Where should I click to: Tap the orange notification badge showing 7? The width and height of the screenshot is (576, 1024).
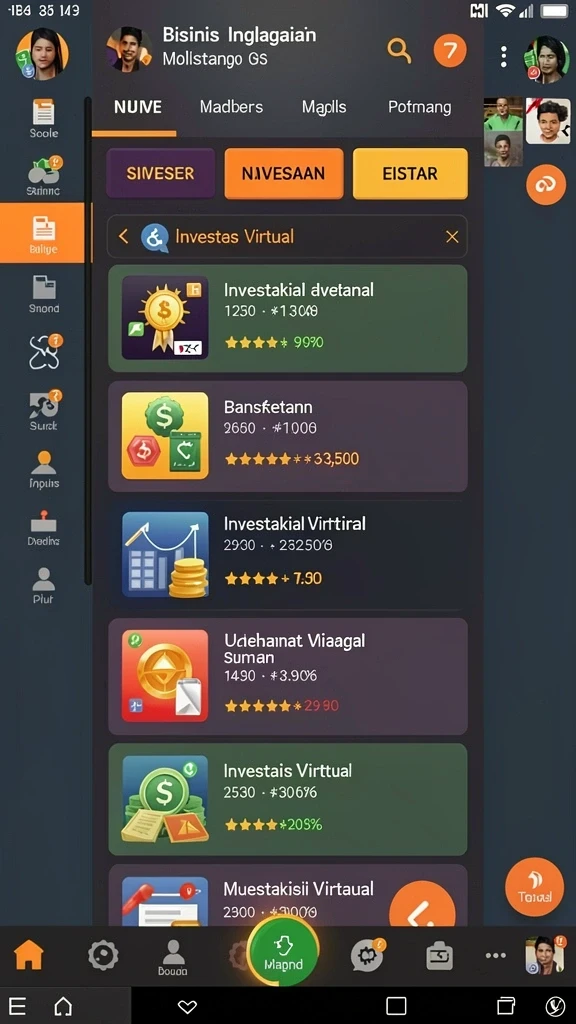(x=450, y=50)
